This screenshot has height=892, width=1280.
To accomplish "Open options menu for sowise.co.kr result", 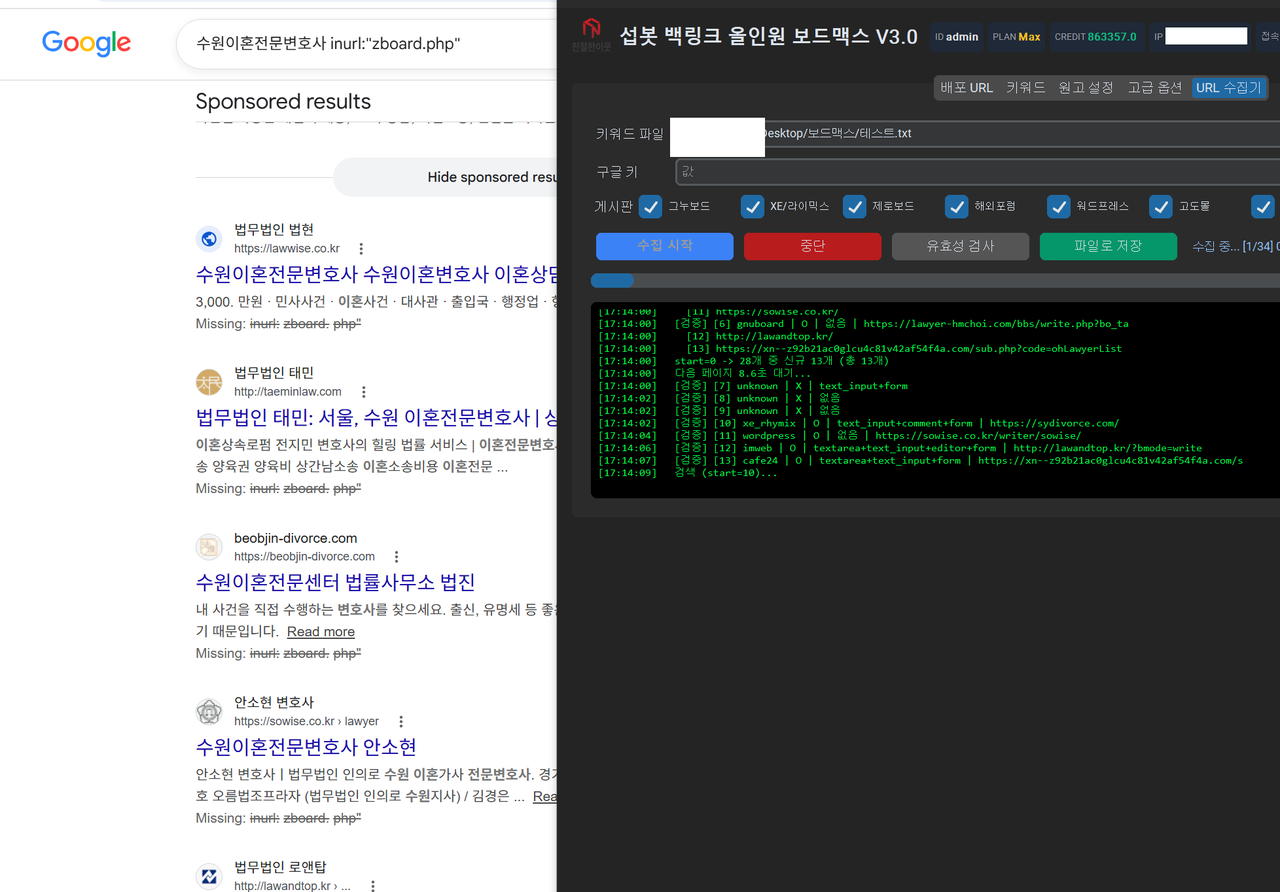I will pos(401,721).
